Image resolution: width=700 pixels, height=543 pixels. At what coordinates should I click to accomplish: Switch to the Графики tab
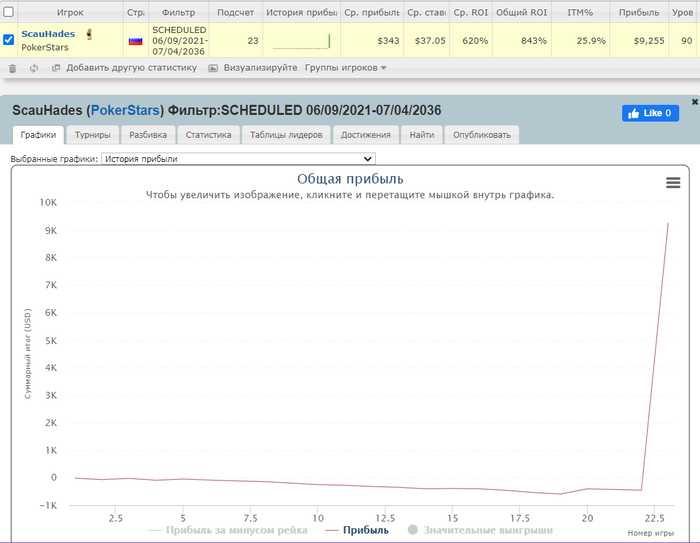point(38,135)
